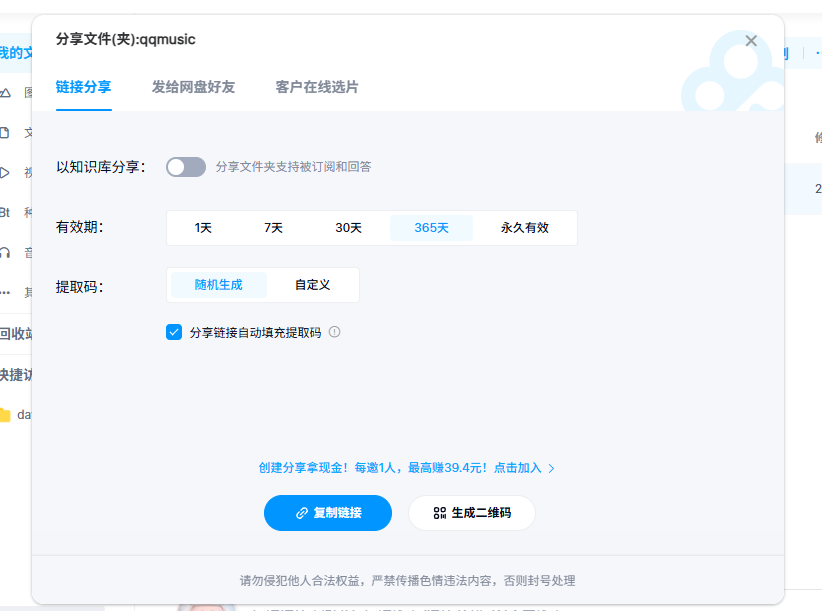Screen dimensions: 822x611
Task: Click the 复制链接 button
Action: [328, 512]
